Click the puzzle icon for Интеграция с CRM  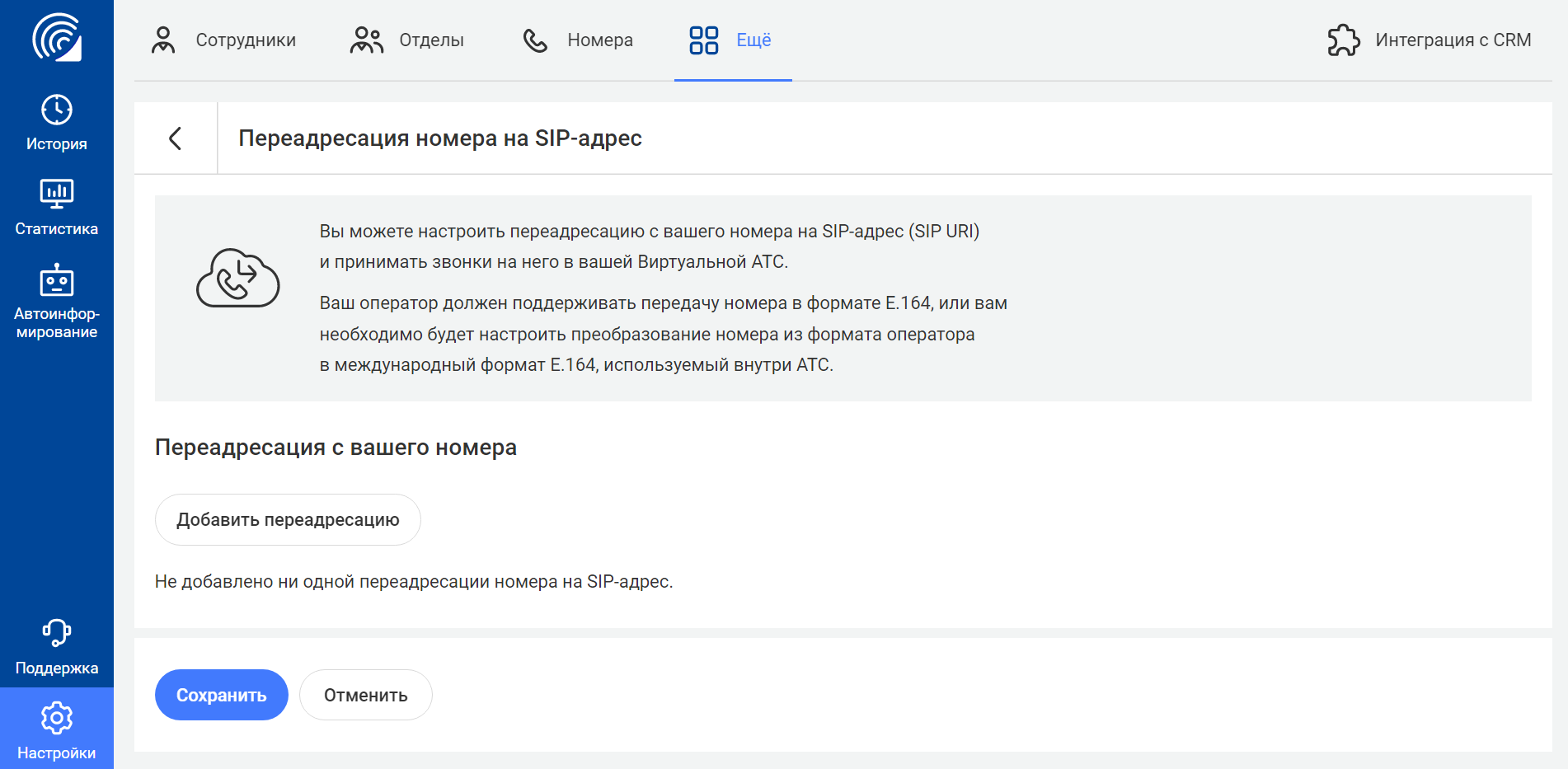coord(1344,40)
